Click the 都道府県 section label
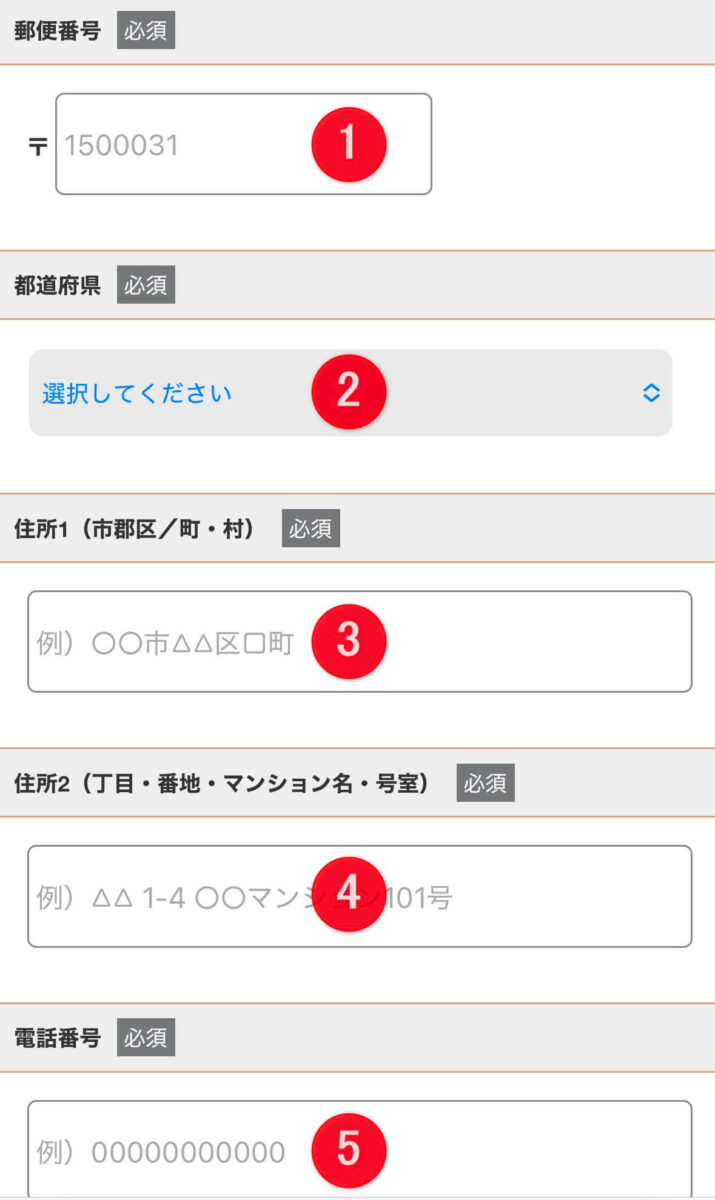Viewport: 715px width, 1200px height. [x=57, y=285]
